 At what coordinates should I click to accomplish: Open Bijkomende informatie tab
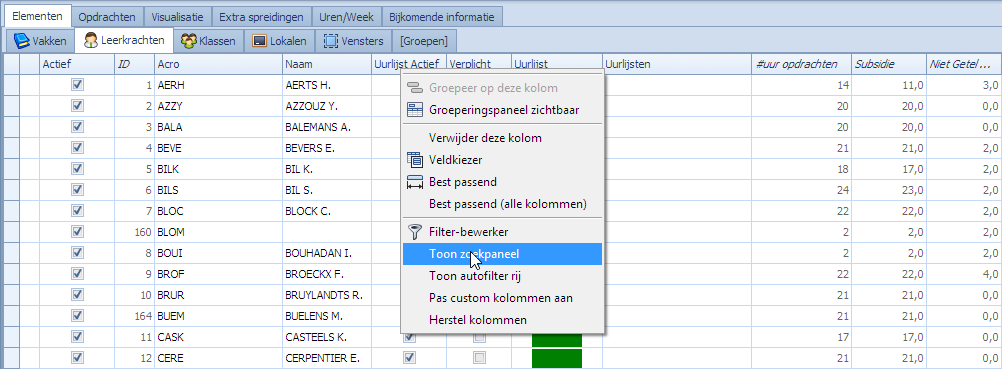coord(442,17)
